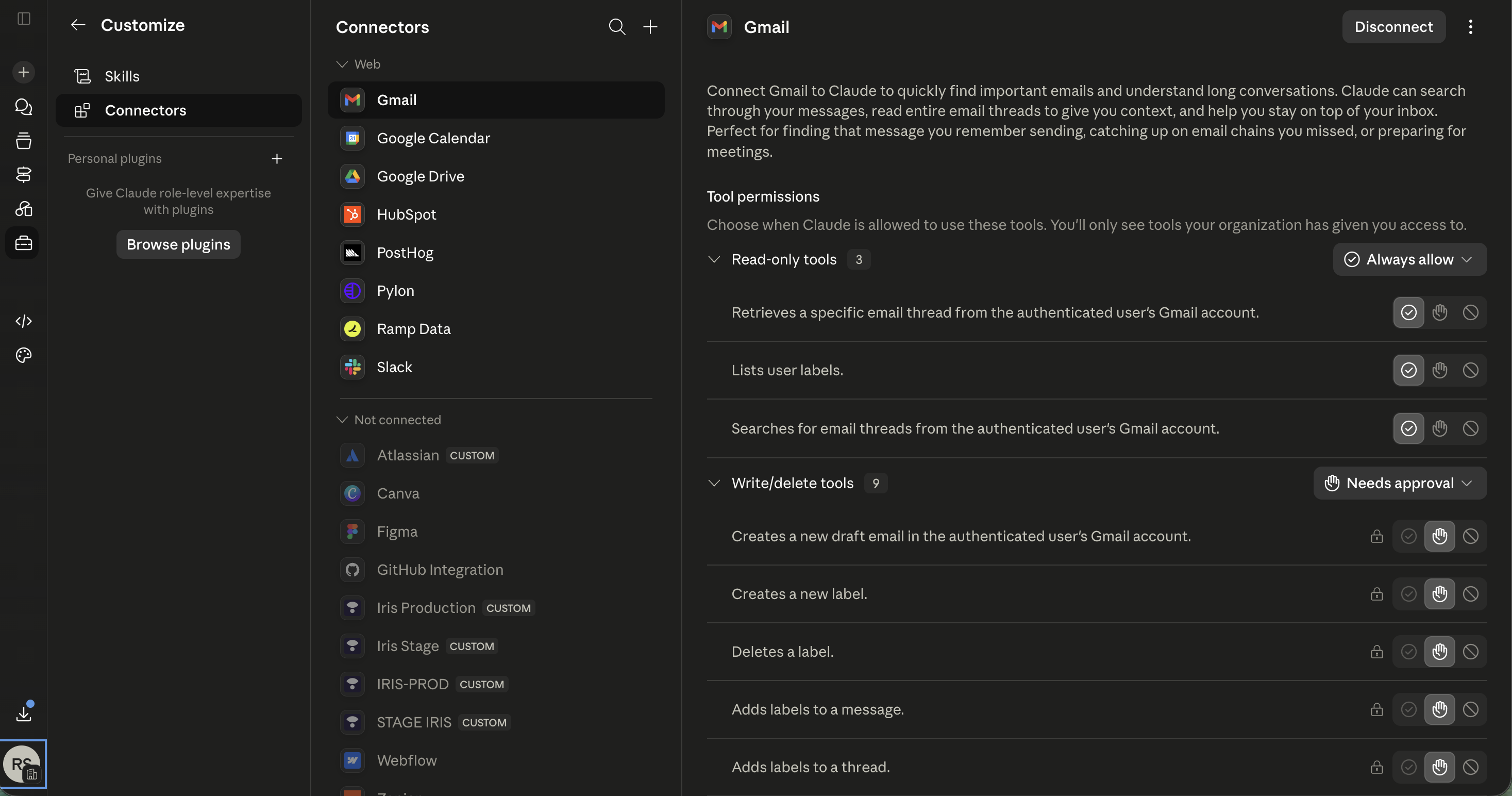Set search email threads tool to needs approval
The height and width of the screenshot is (796, 1512).
(1440, 428)
